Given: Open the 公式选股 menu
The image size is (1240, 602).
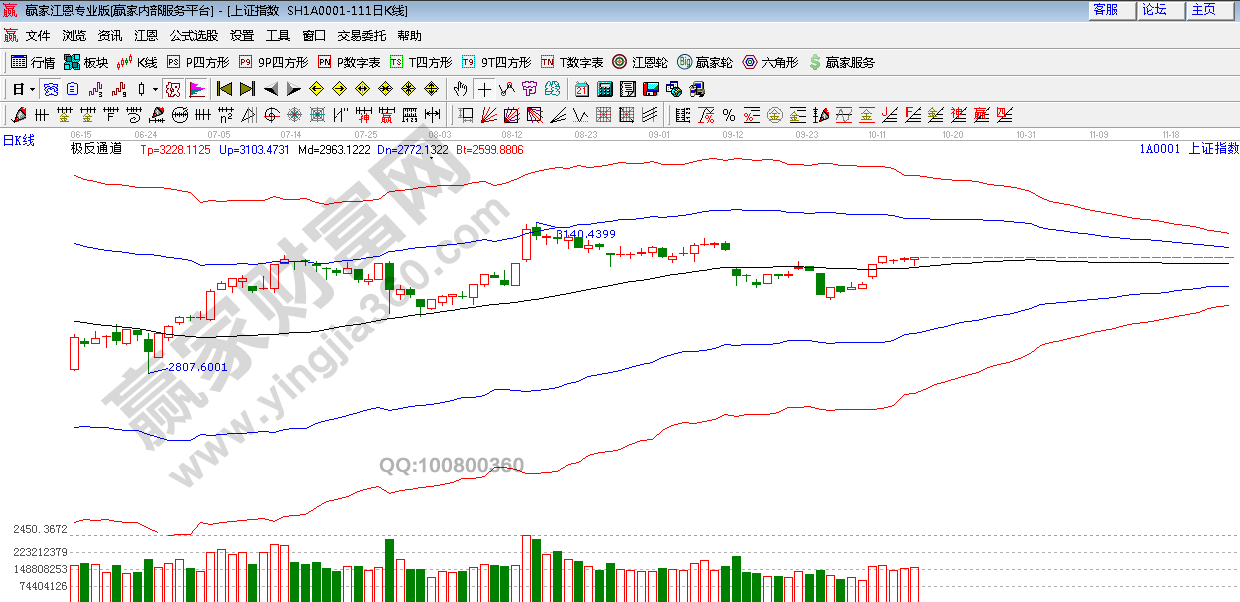Looking at the screenshot, I should click(x=193, y=35).
